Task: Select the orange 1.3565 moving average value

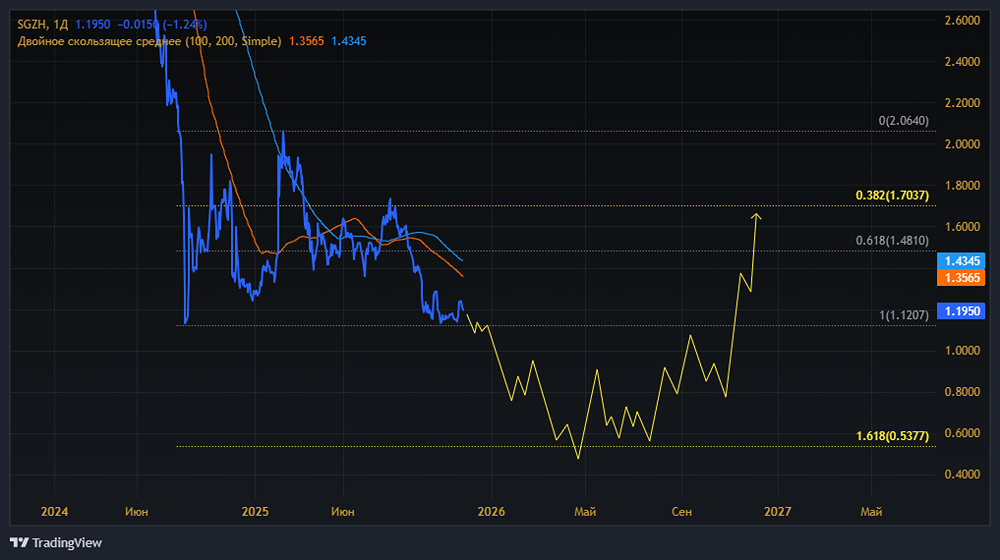Action: coord(306,41)
